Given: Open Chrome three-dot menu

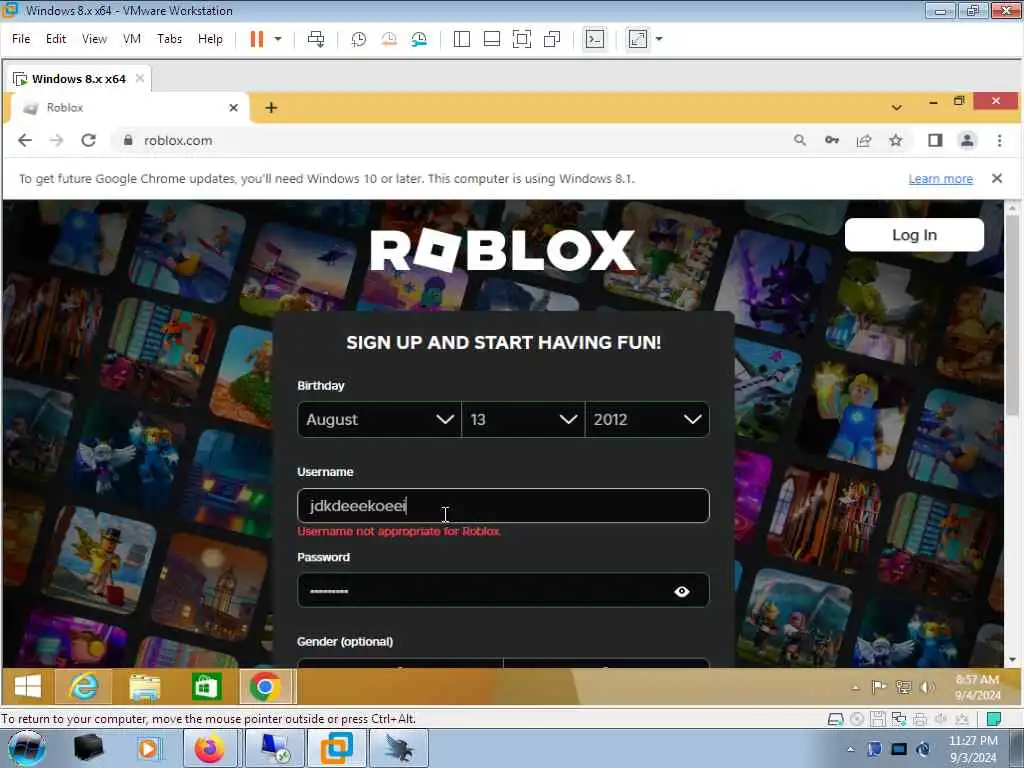Looking at the screenshot, I should (999, 140).
